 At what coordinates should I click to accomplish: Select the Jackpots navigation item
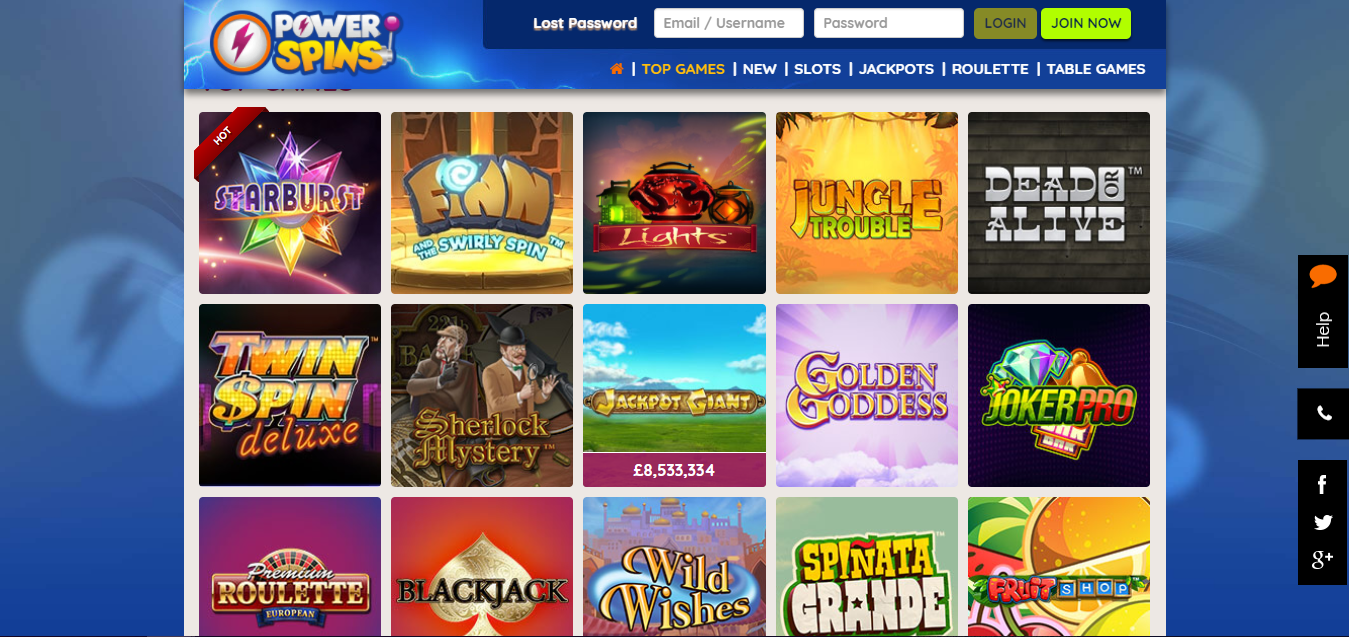coord(896,69)
